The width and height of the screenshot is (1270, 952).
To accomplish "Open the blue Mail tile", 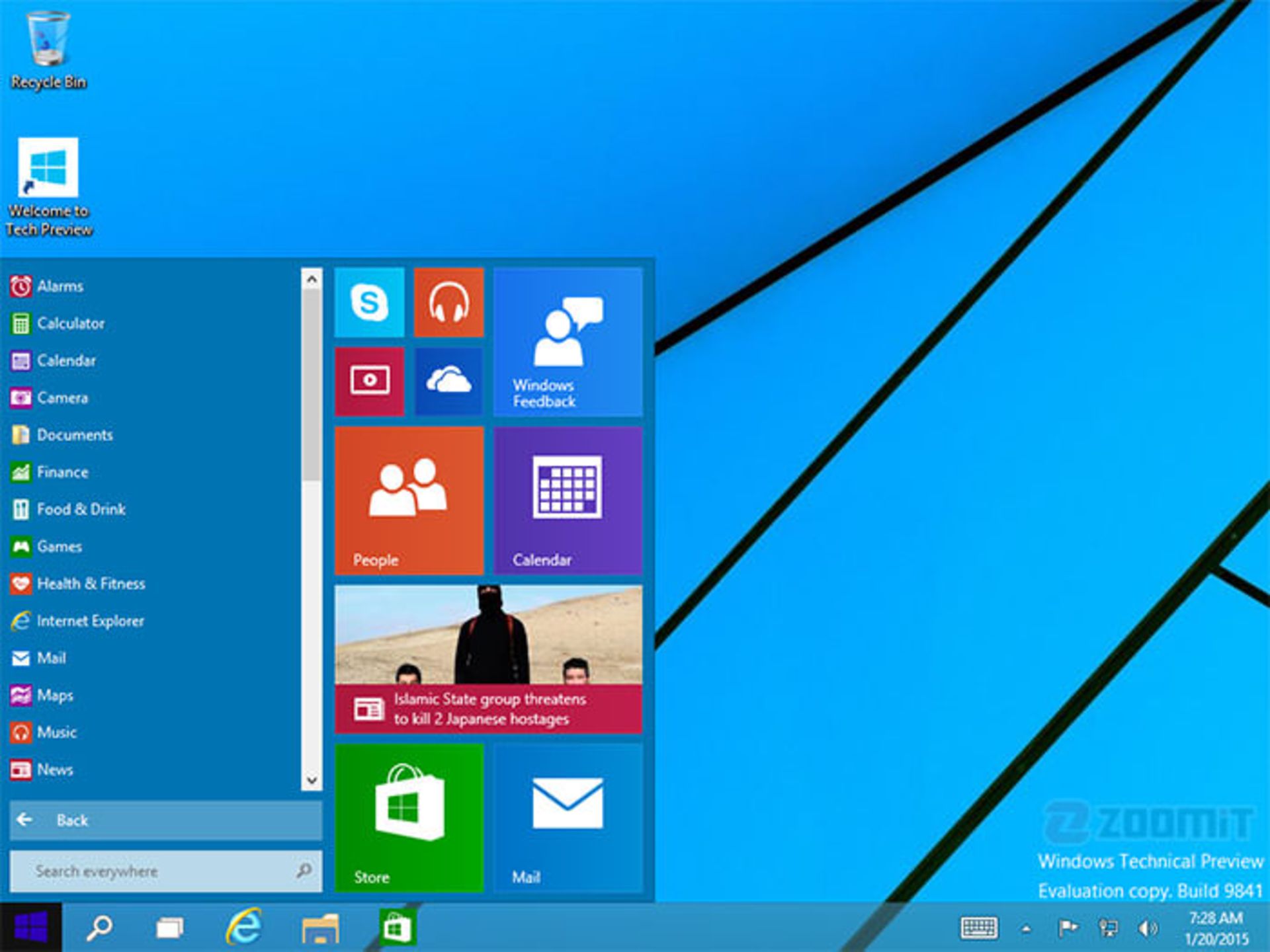I will (568, 818).
